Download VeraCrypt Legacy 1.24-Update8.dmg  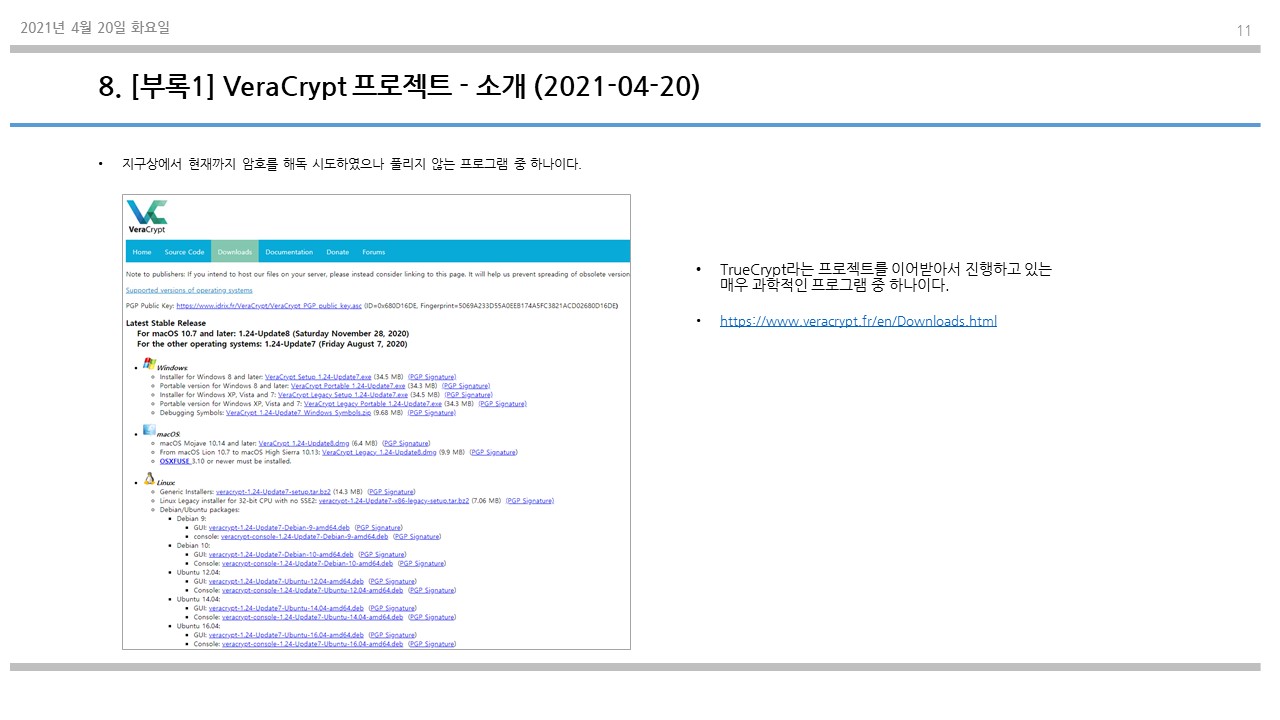[379, 452]
